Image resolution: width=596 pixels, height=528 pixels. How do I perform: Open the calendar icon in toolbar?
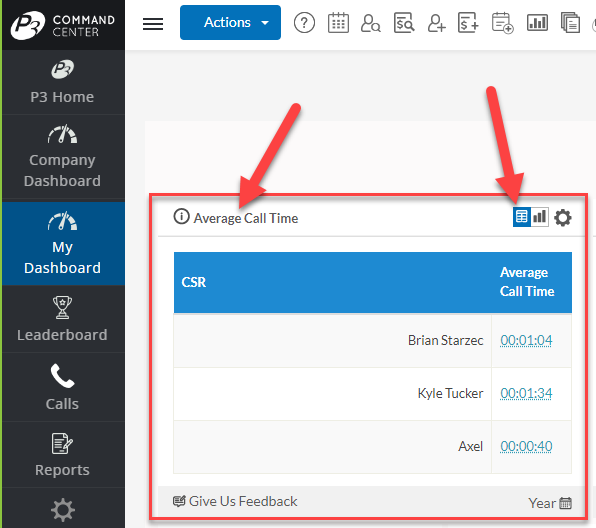click(x=338, y=23)
